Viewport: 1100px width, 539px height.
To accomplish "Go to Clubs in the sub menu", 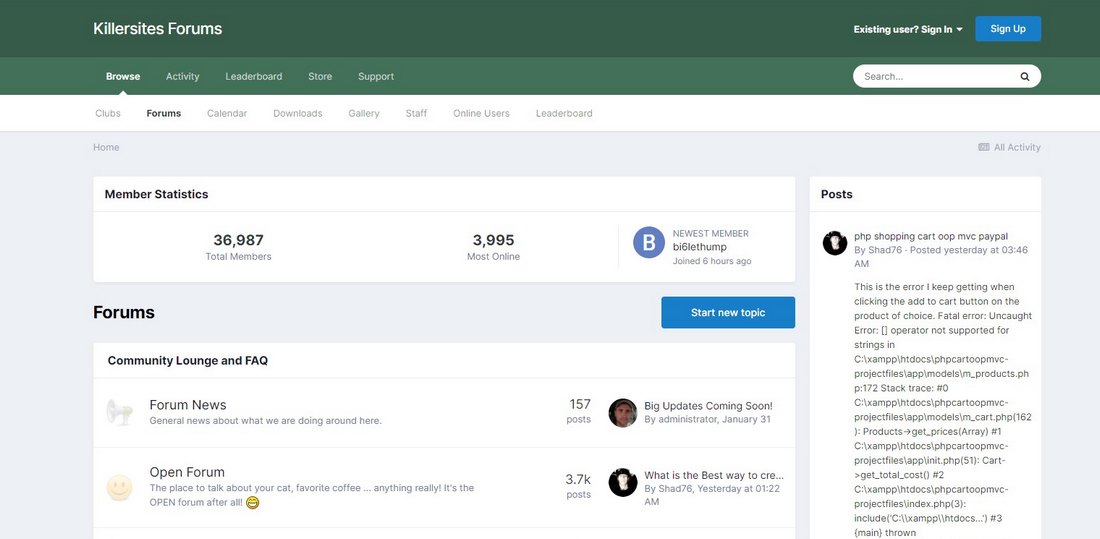I will click(107, 113).
